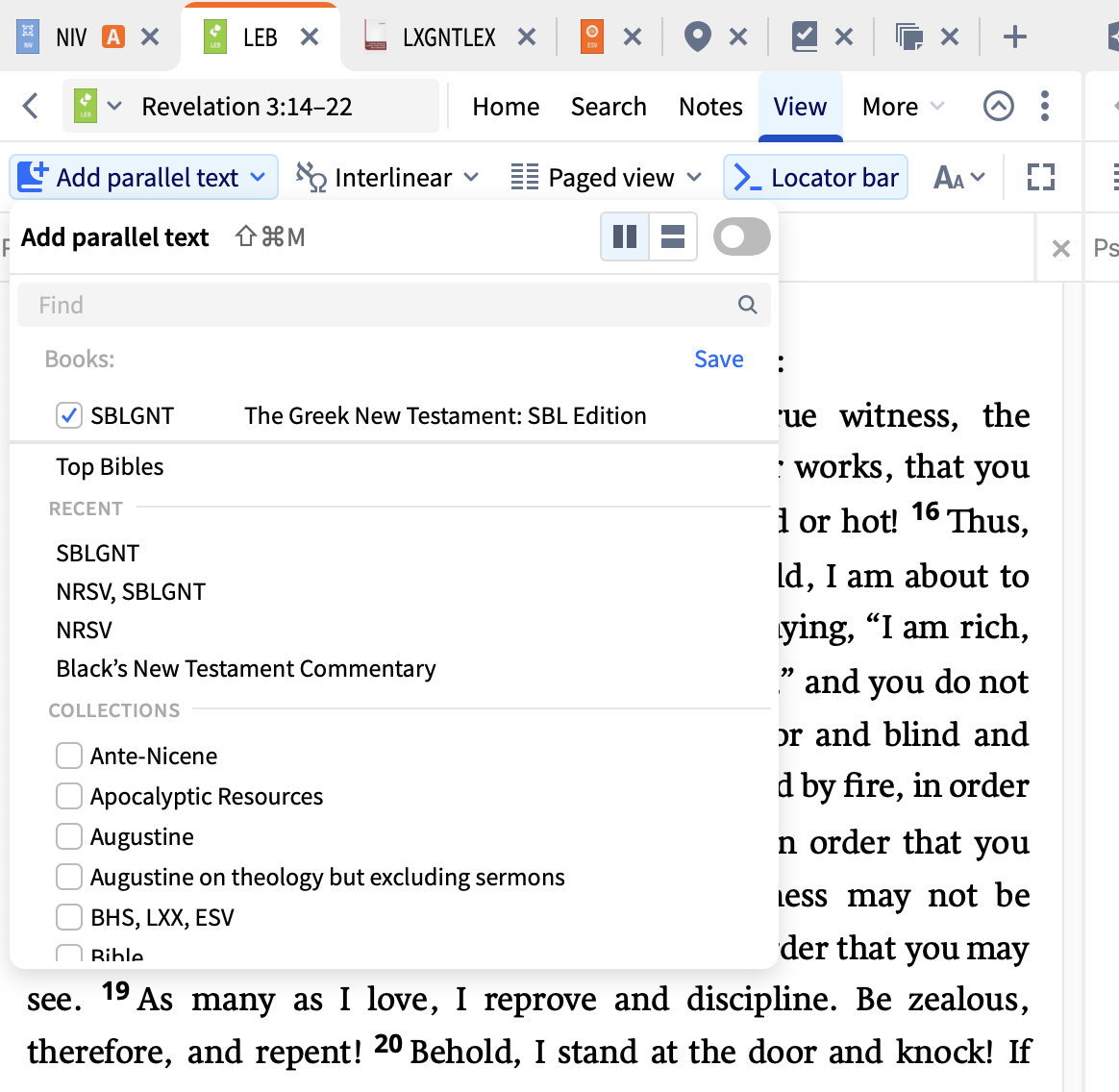Go back with the left arrow
Image resolution: width=1119 pixels, height=1092 pixels.
coord(30,107)
